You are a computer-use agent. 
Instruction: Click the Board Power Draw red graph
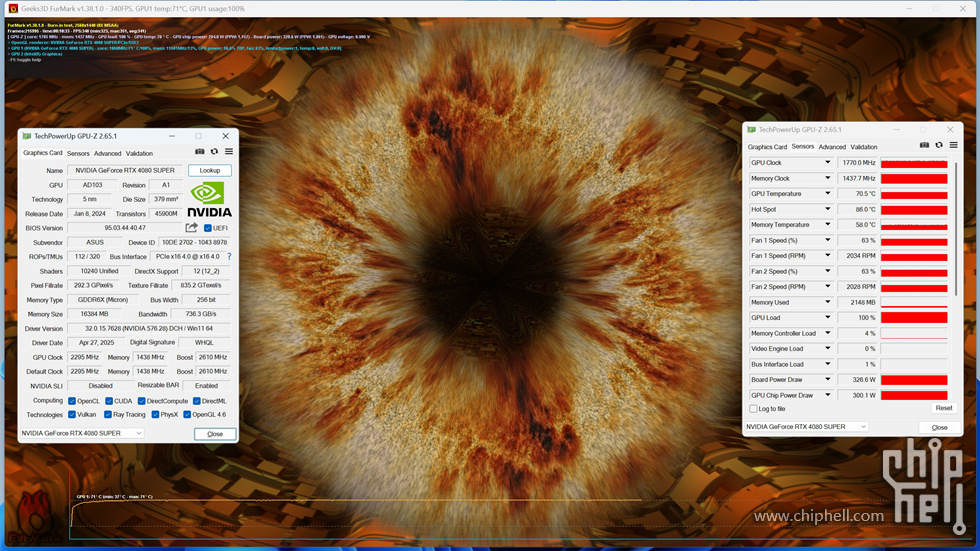point(914,379)
